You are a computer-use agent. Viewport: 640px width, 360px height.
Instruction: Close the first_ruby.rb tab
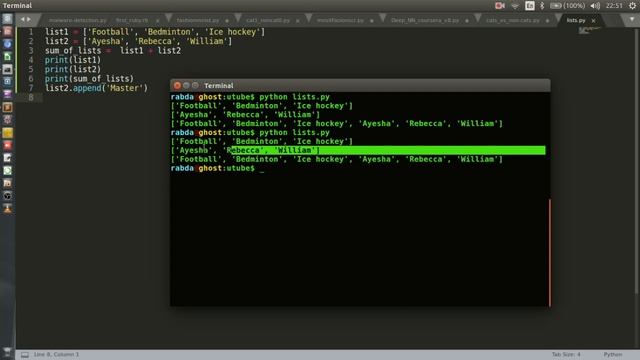click(x=157, y=20)
